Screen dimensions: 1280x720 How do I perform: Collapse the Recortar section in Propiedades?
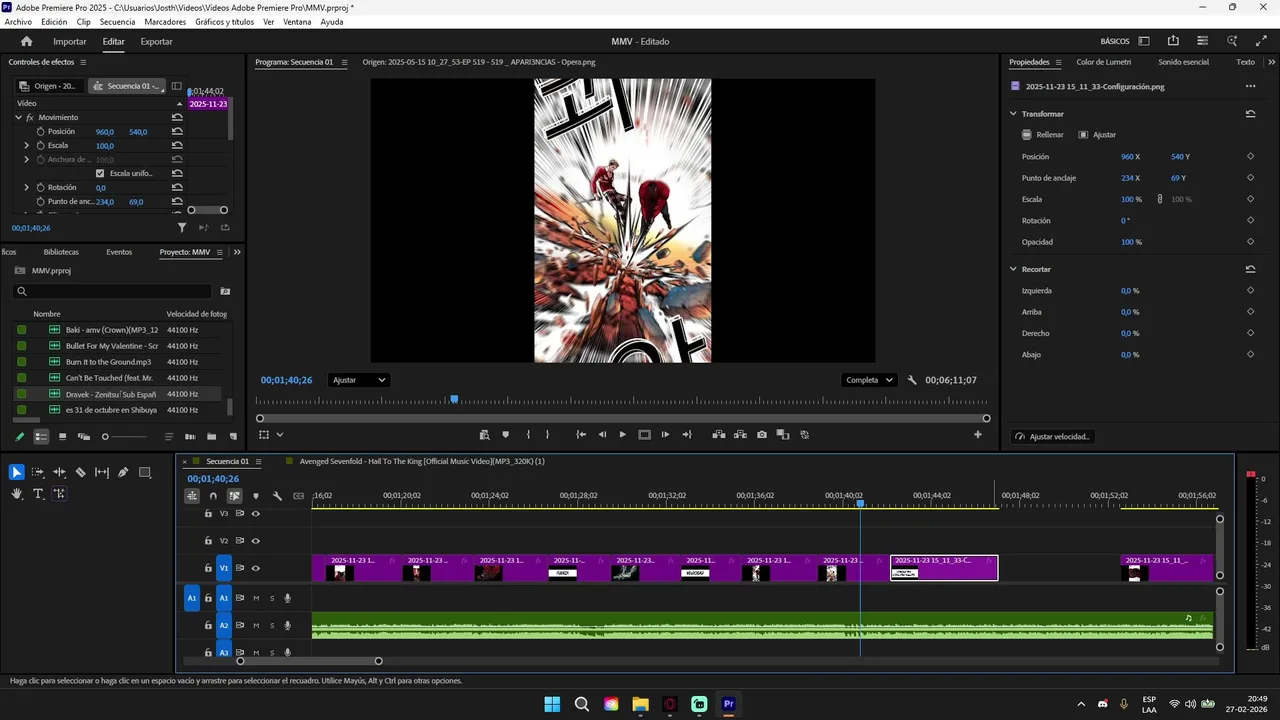click(x=1013, y=269)
